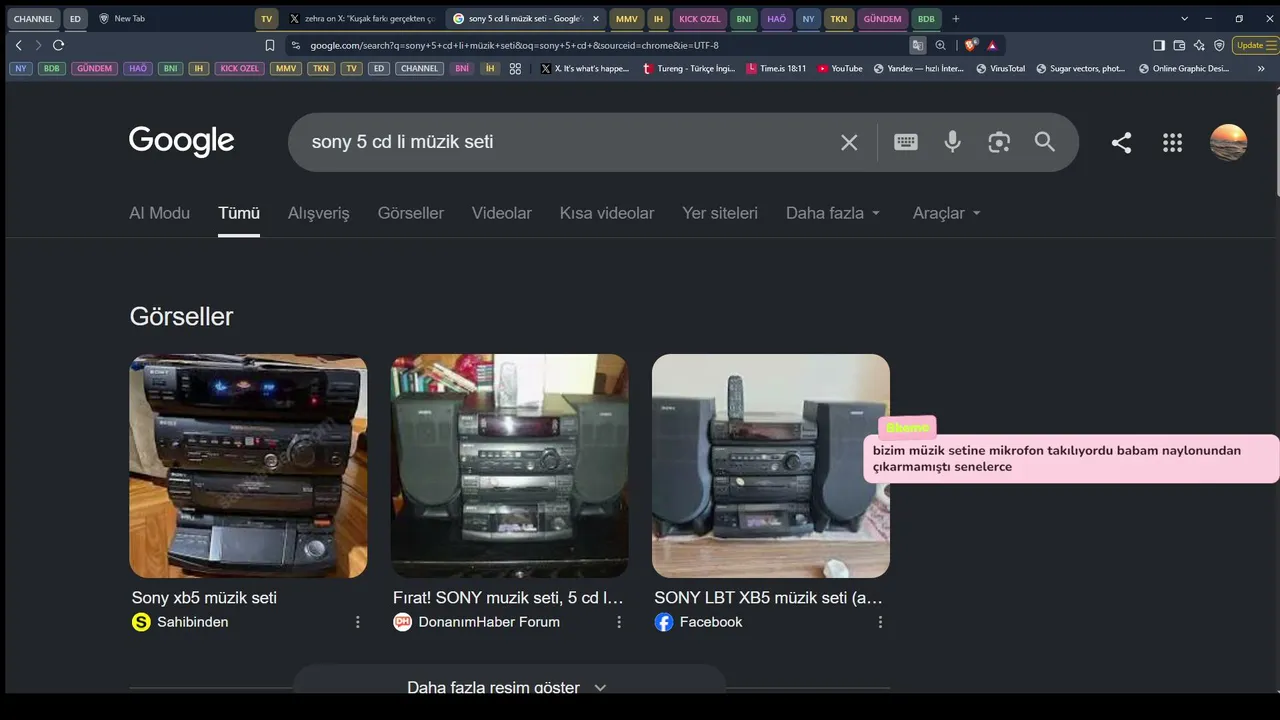
Task: Open site settings icon in the address bar
Action: pos(295,45)
